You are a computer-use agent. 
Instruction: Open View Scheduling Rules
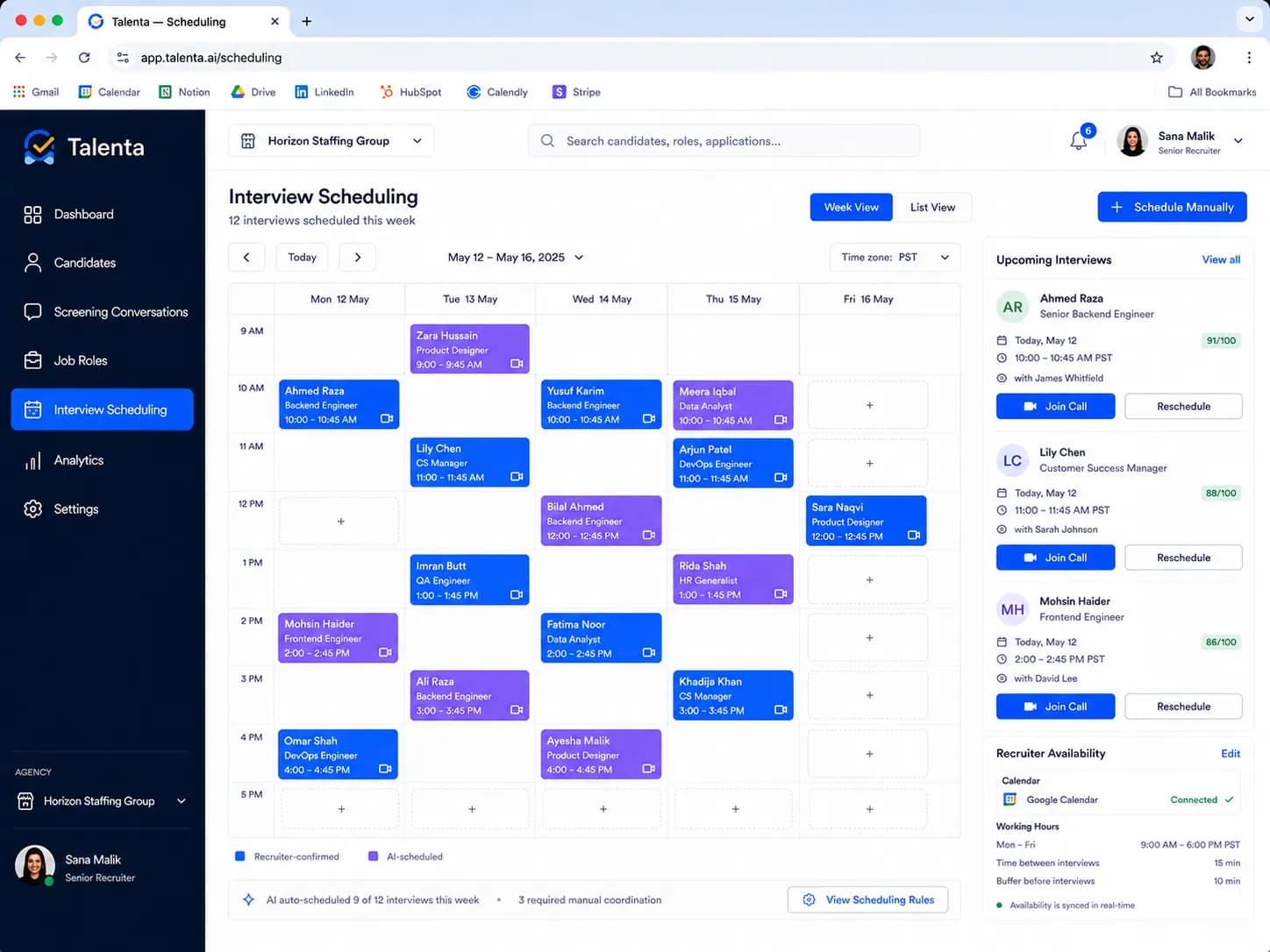coord(867,899)
